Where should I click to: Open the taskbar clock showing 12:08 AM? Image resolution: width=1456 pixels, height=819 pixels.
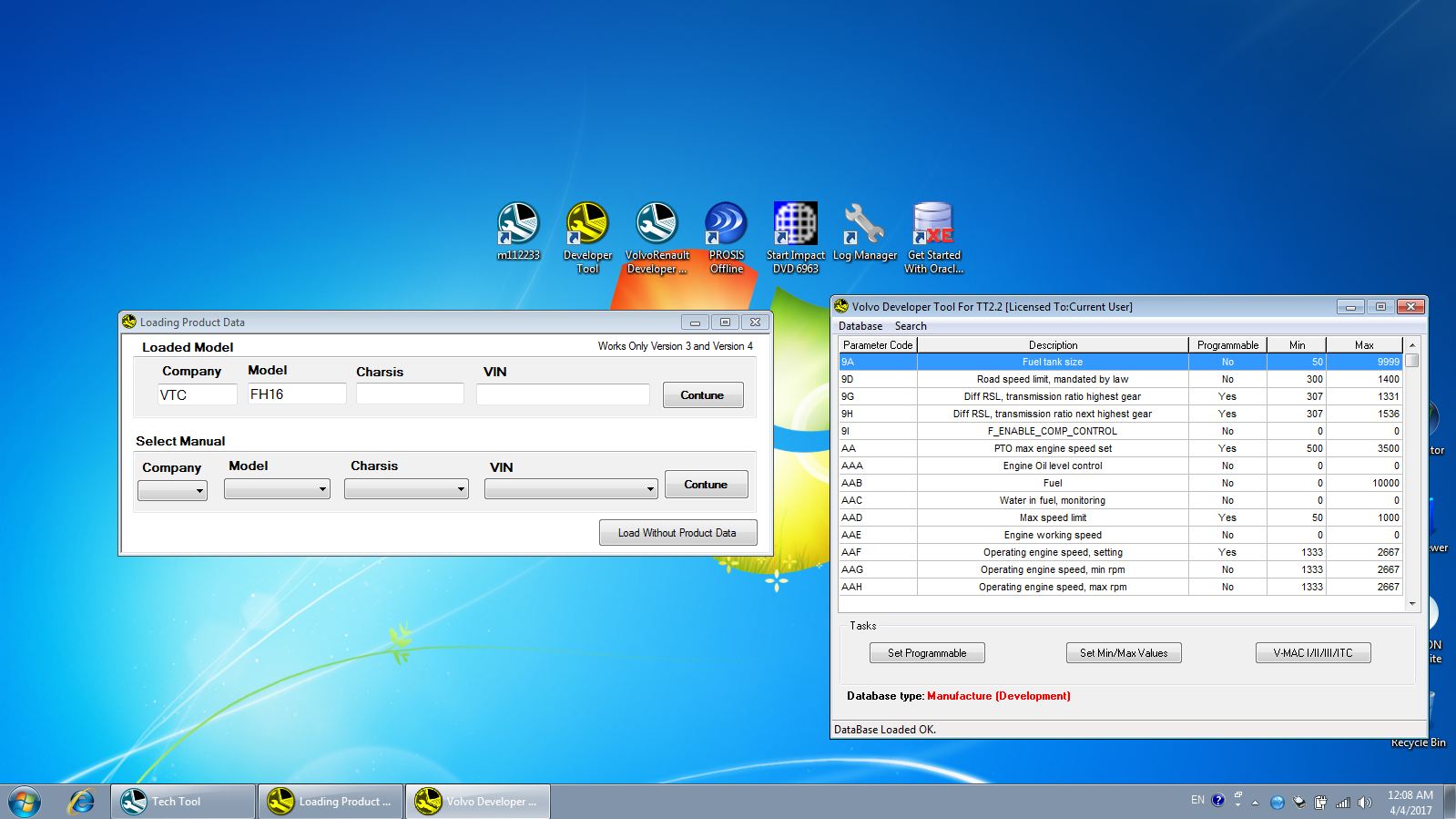[x=1410, y=803]
